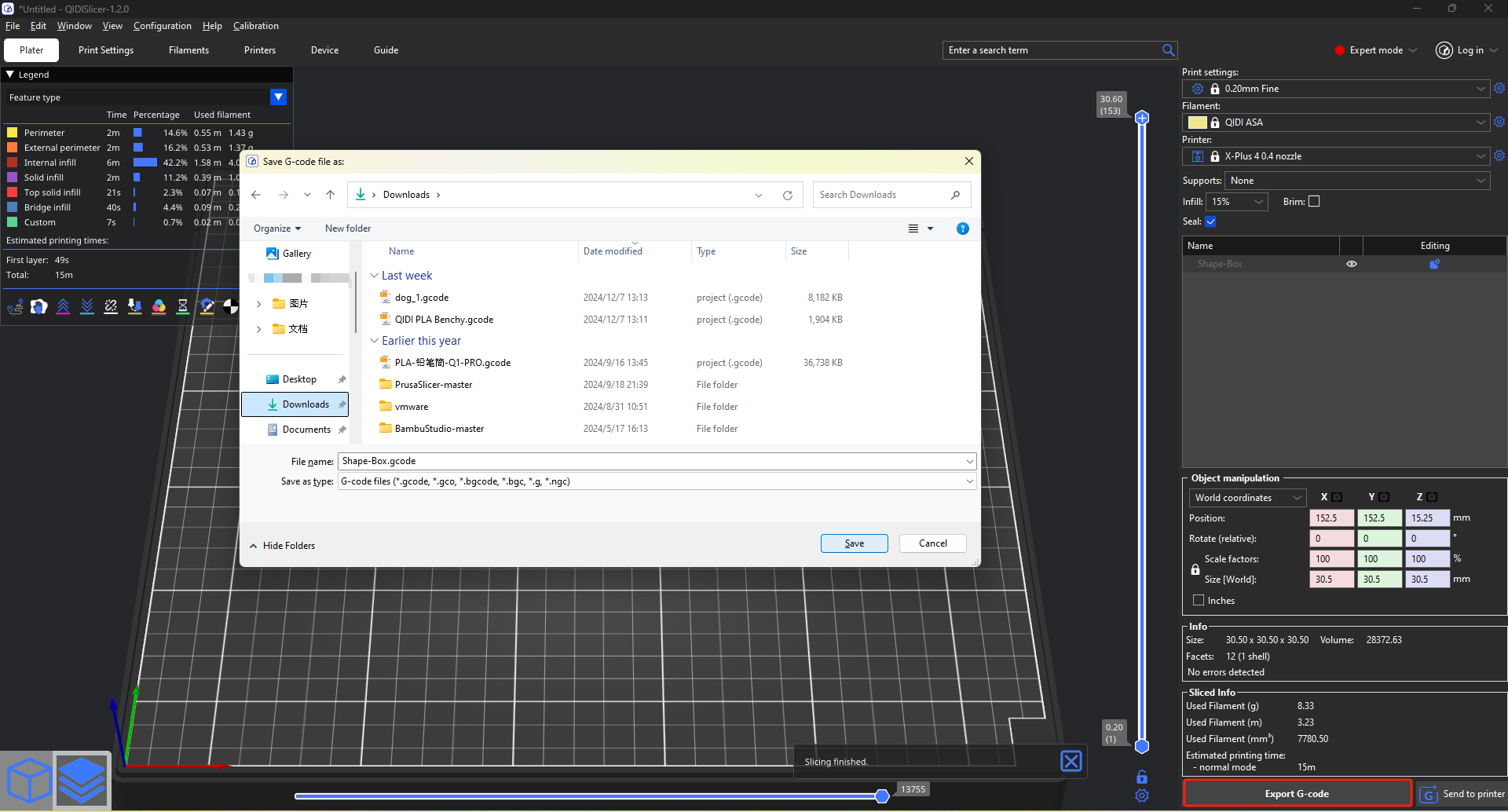
Task: Collapse the Last week file group
Action: (375, 276)
